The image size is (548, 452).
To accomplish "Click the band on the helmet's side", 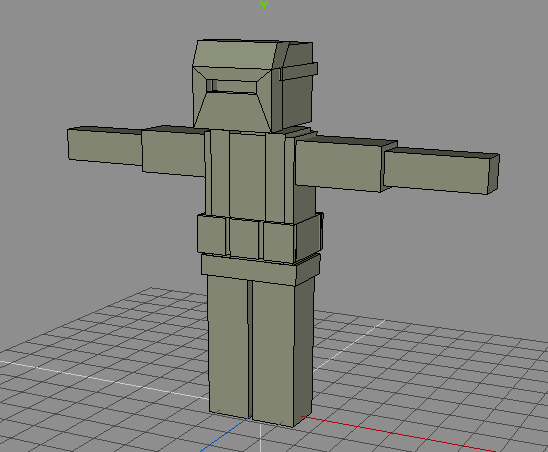I will click(299, 71).
